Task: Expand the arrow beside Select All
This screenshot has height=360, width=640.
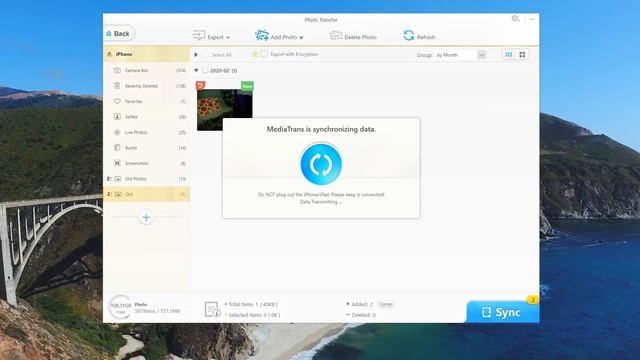Action: (196, 55)
